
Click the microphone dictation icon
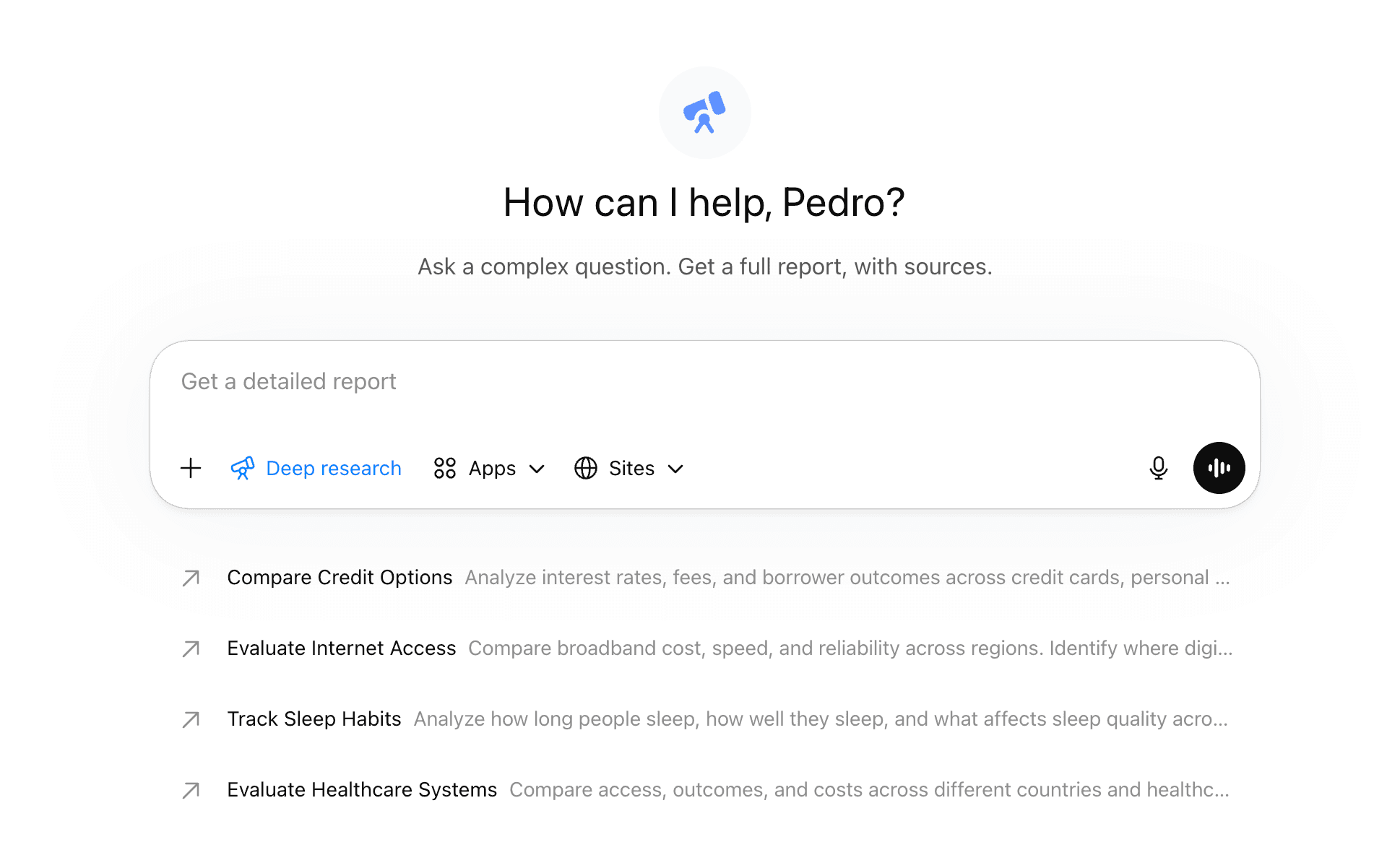click(1159, 468)
